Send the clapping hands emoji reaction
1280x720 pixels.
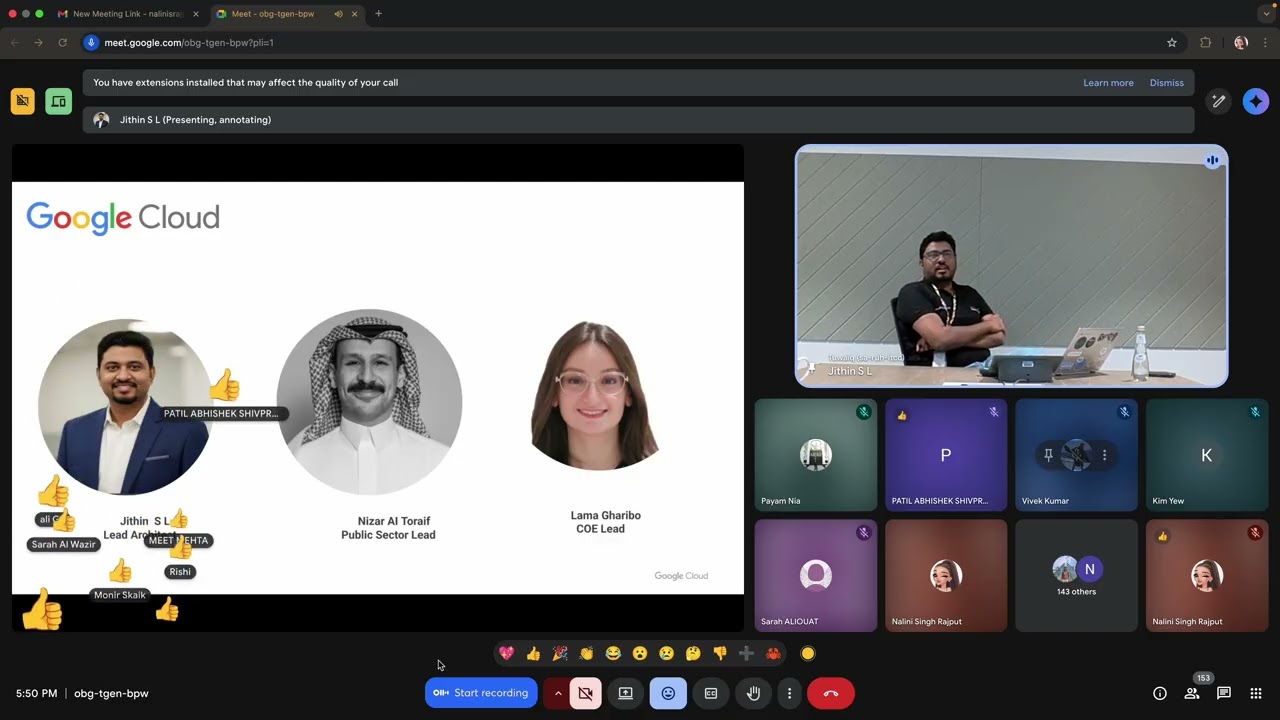586,654
